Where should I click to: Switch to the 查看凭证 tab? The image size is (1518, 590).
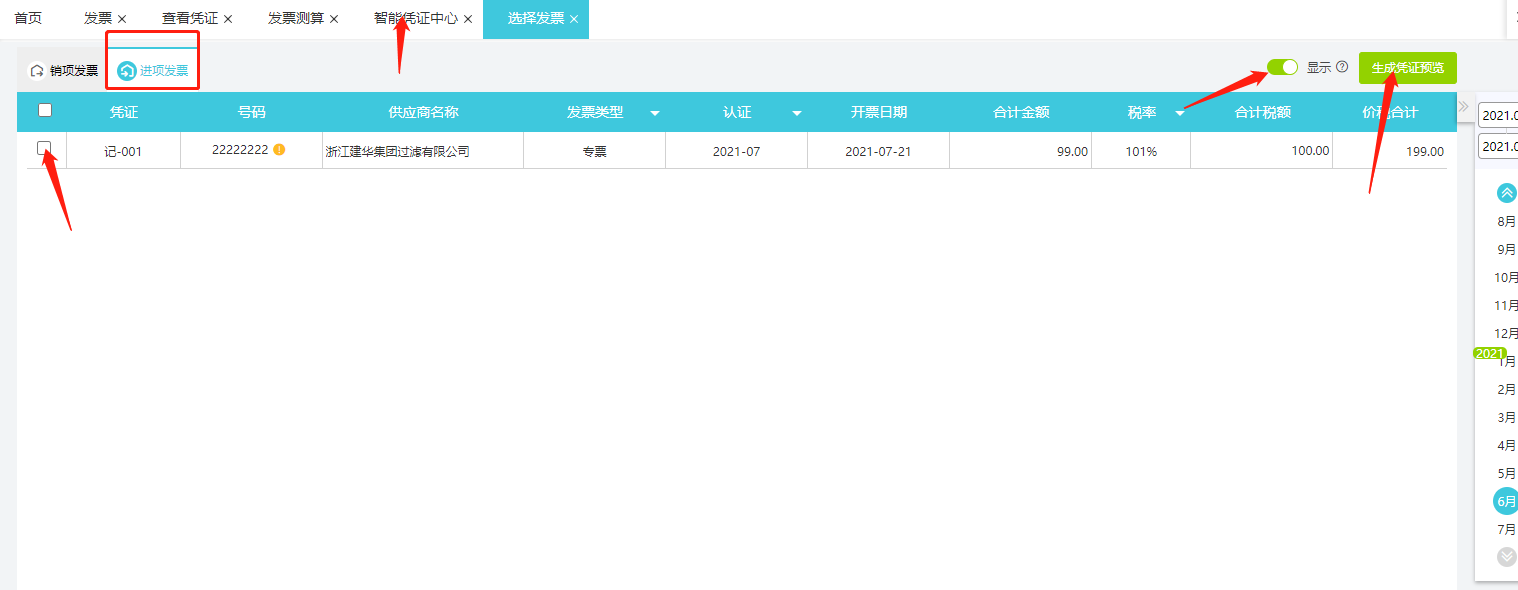(190, 18)
